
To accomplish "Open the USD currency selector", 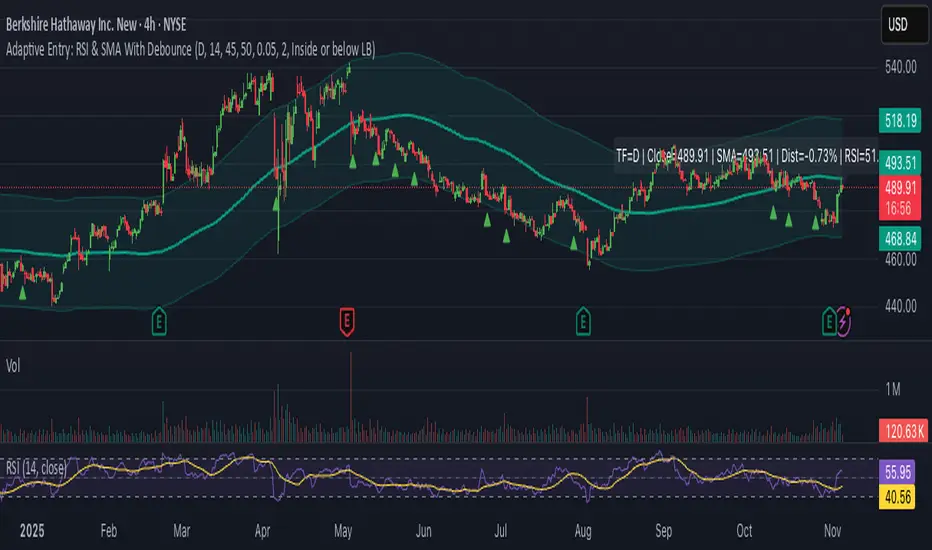I will pyautogui.click(x=904, y=25).
